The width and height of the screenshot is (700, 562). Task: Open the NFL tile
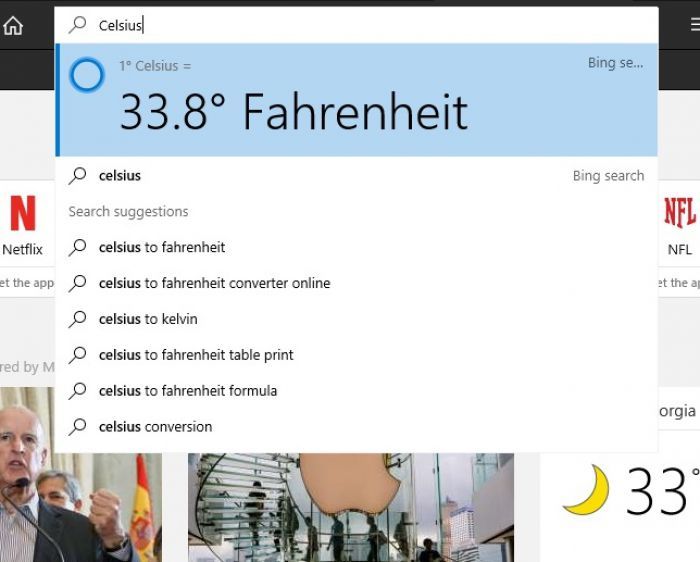coord(679,225)
